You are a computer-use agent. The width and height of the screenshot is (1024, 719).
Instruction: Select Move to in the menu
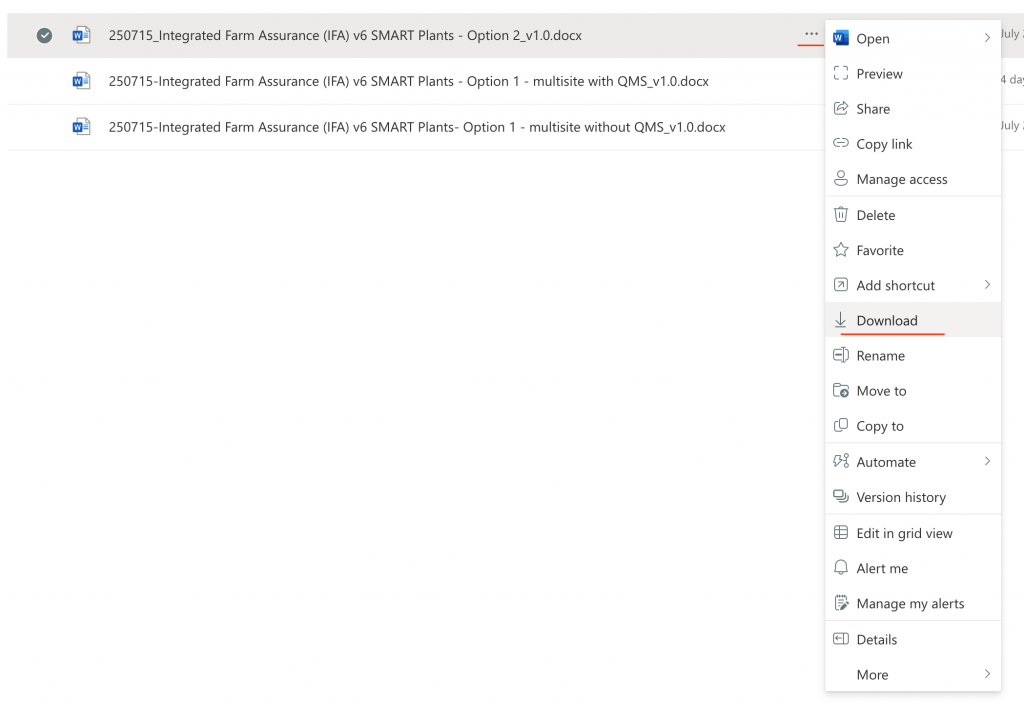[x=881, y=391]
